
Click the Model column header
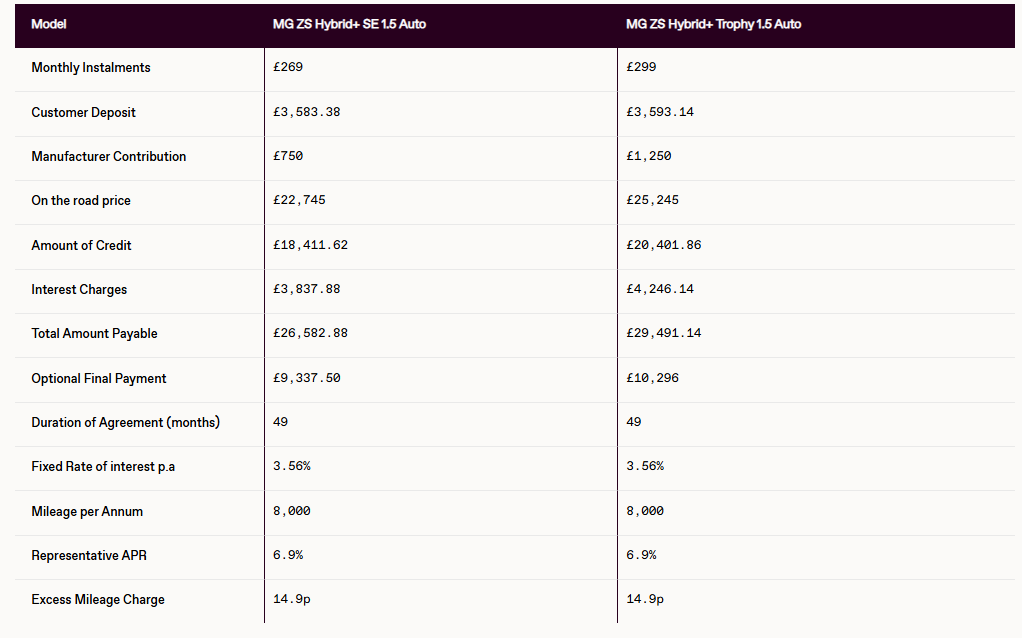point(49,24)
